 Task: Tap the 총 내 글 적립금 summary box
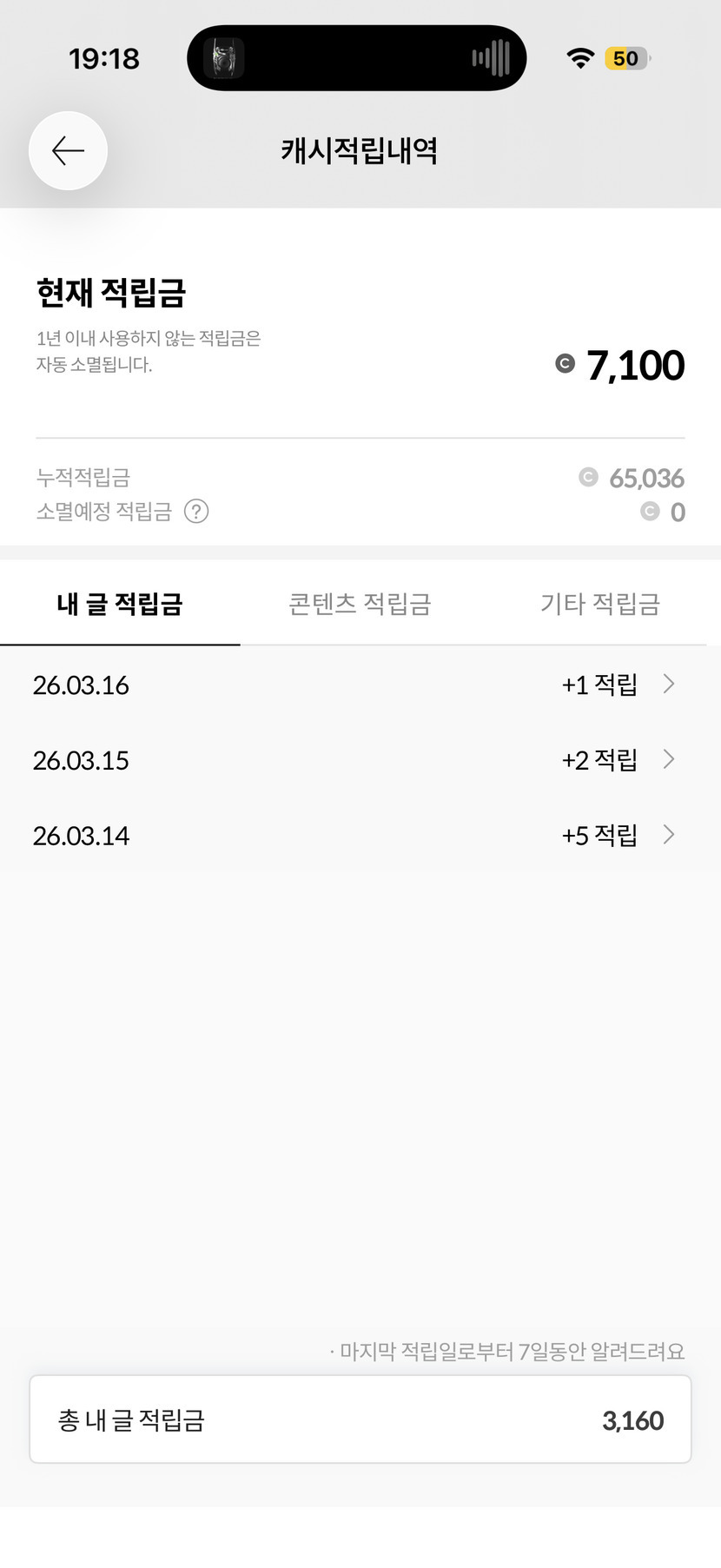[360, 1420]
